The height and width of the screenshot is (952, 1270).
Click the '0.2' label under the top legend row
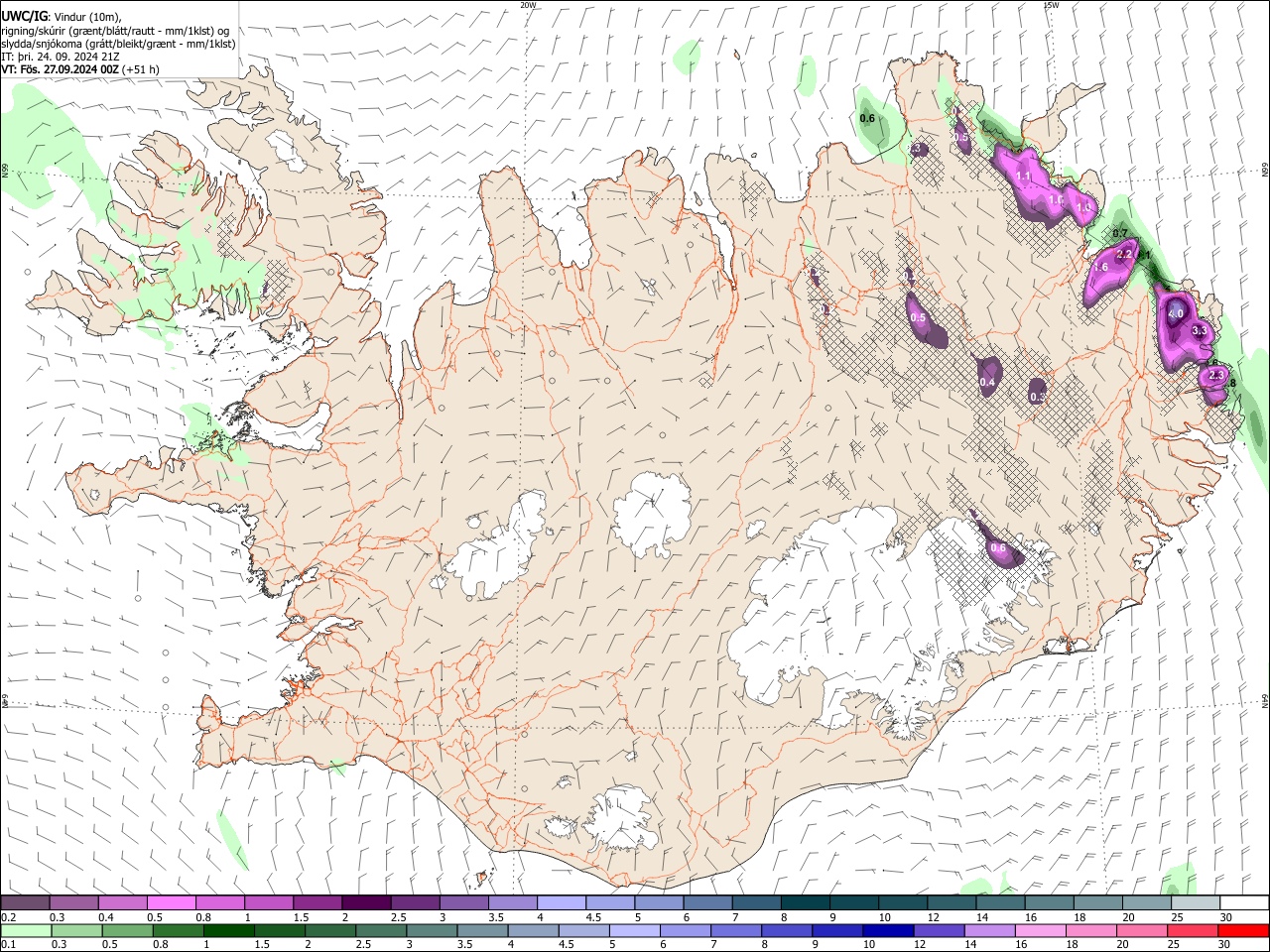click(x=8, y=917)
